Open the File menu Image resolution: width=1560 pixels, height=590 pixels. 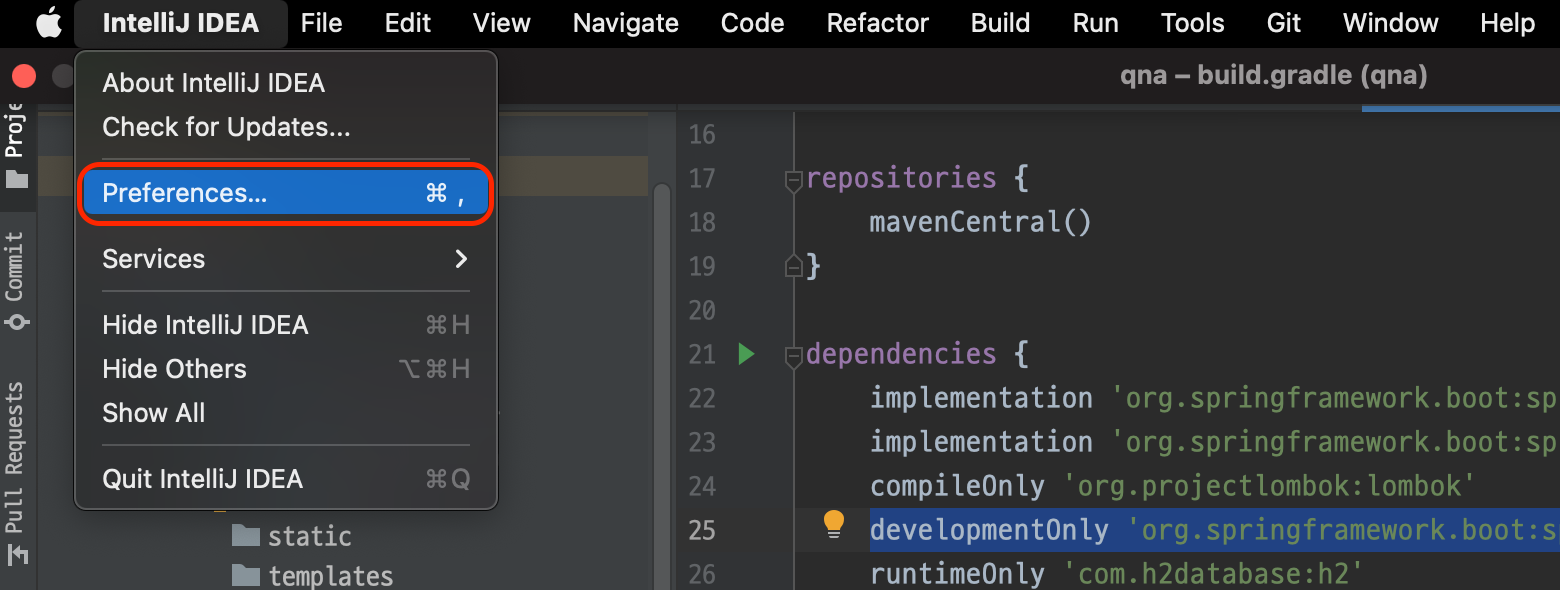coord(321,23)
